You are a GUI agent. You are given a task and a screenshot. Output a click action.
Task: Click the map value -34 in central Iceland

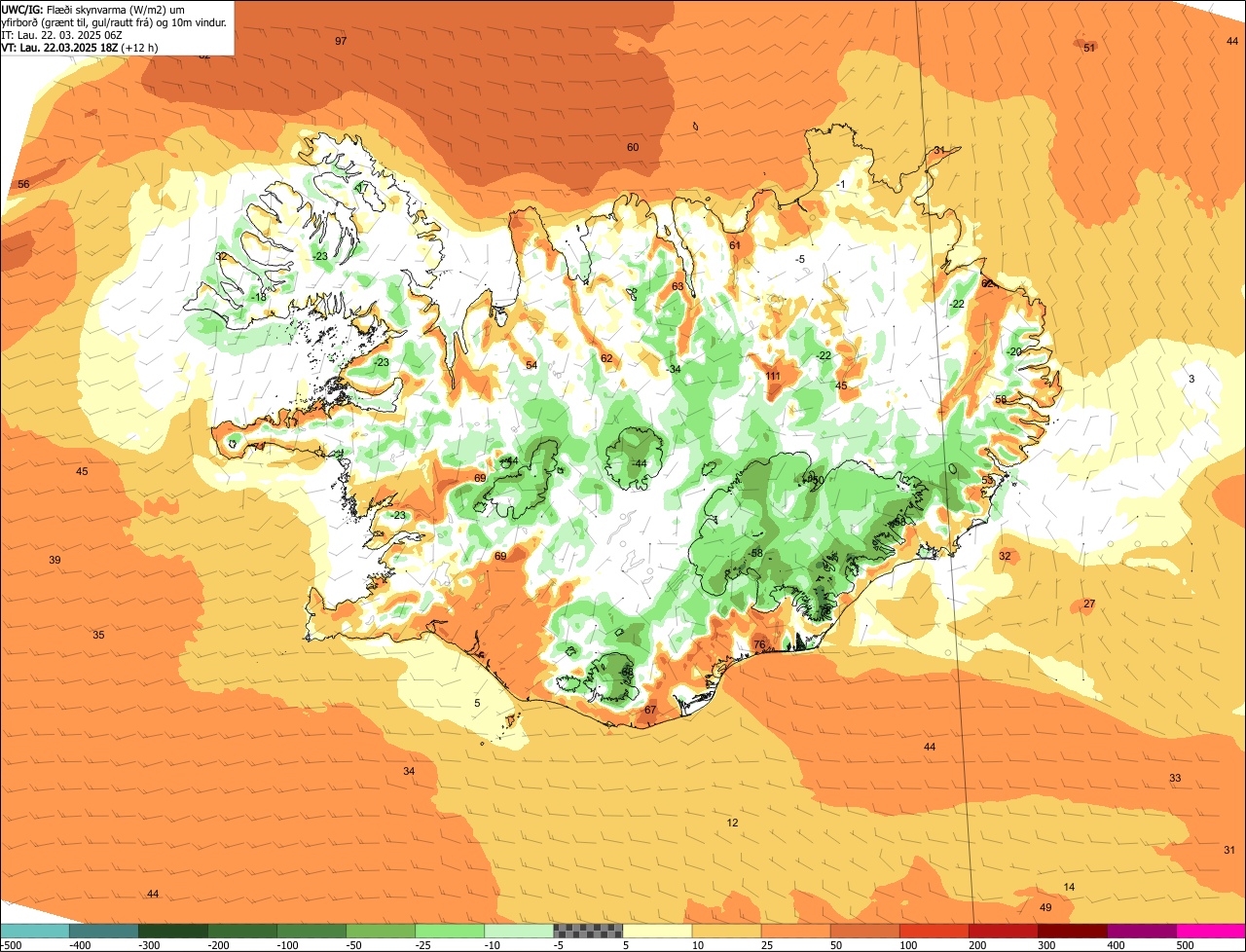[x=674, y=369]
